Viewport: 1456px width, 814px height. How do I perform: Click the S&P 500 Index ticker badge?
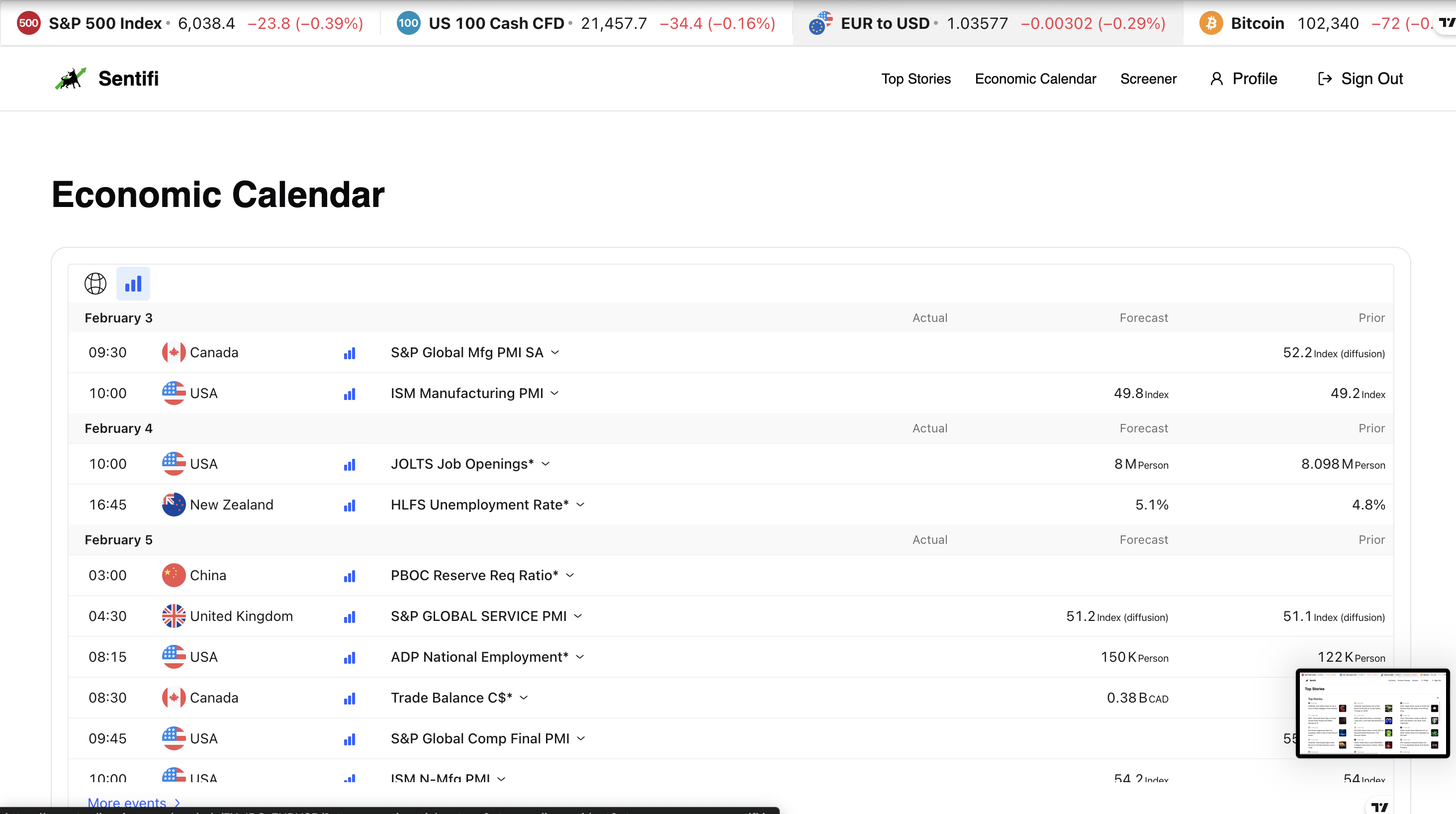28,23
